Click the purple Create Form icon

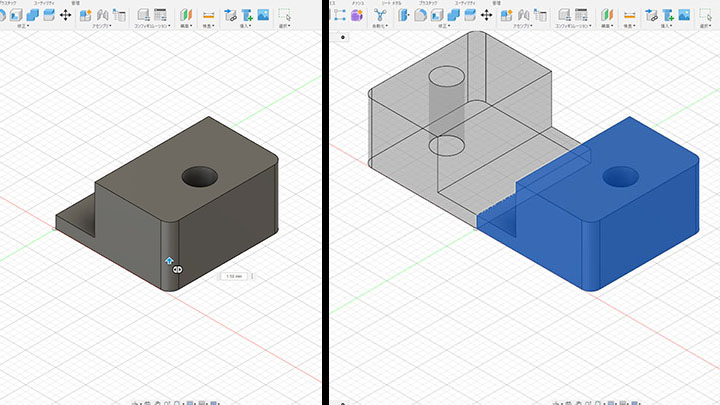(356, 15)
